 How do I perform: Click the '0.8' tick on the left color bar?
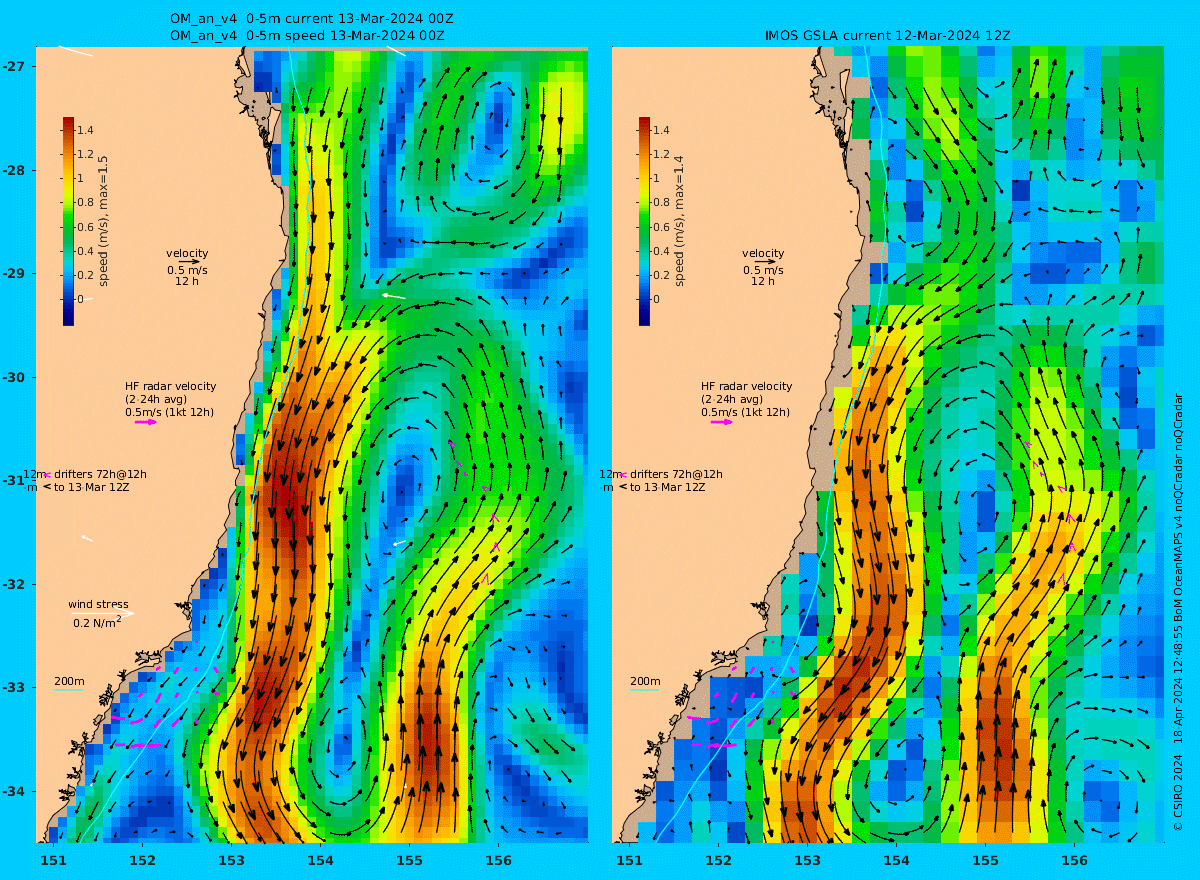coord(85,203)
